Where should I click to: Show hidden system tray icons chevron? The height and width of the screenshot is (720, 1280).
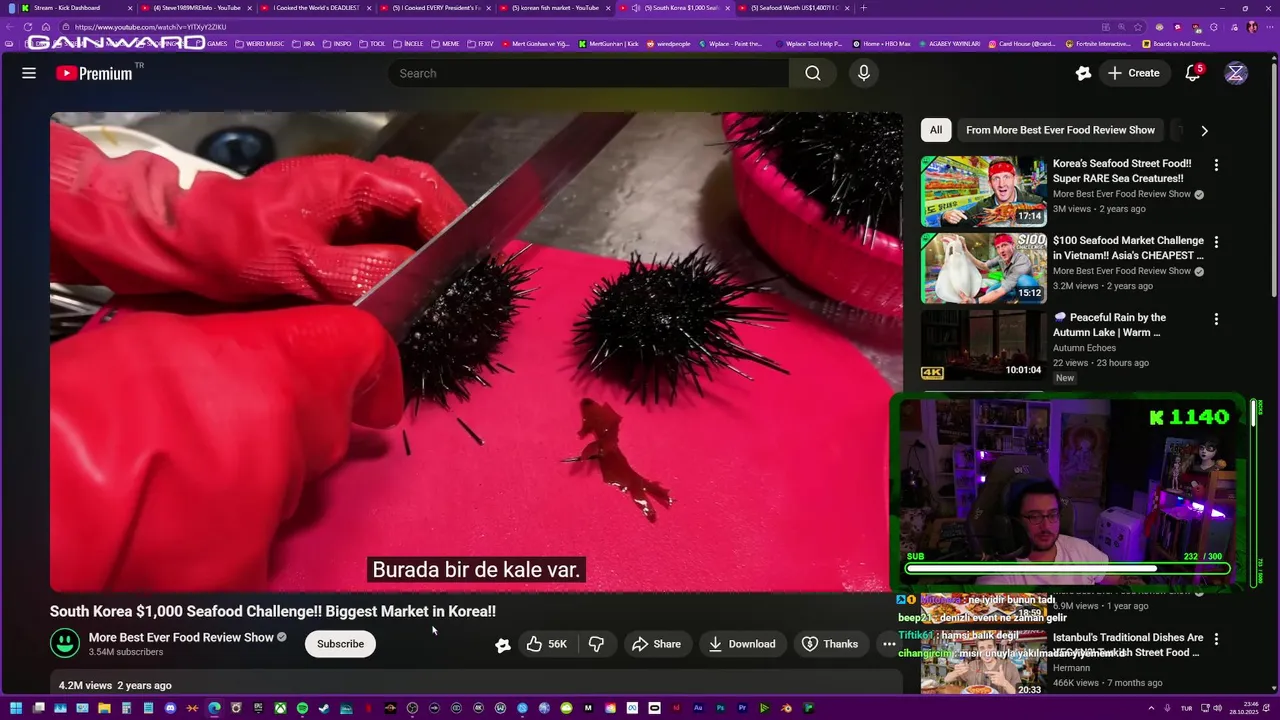[1151, 708]
